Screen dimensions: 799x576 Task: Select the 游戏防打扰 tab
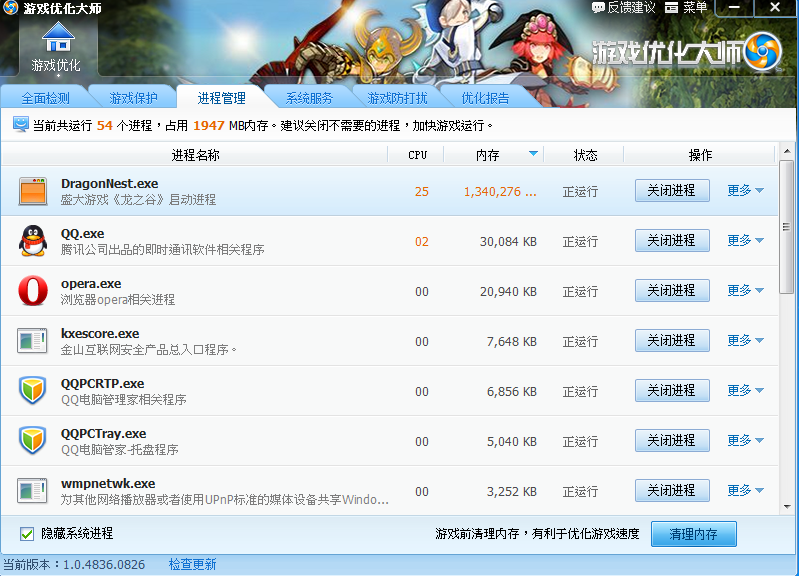pyautogui.click(x=397, y=98)
